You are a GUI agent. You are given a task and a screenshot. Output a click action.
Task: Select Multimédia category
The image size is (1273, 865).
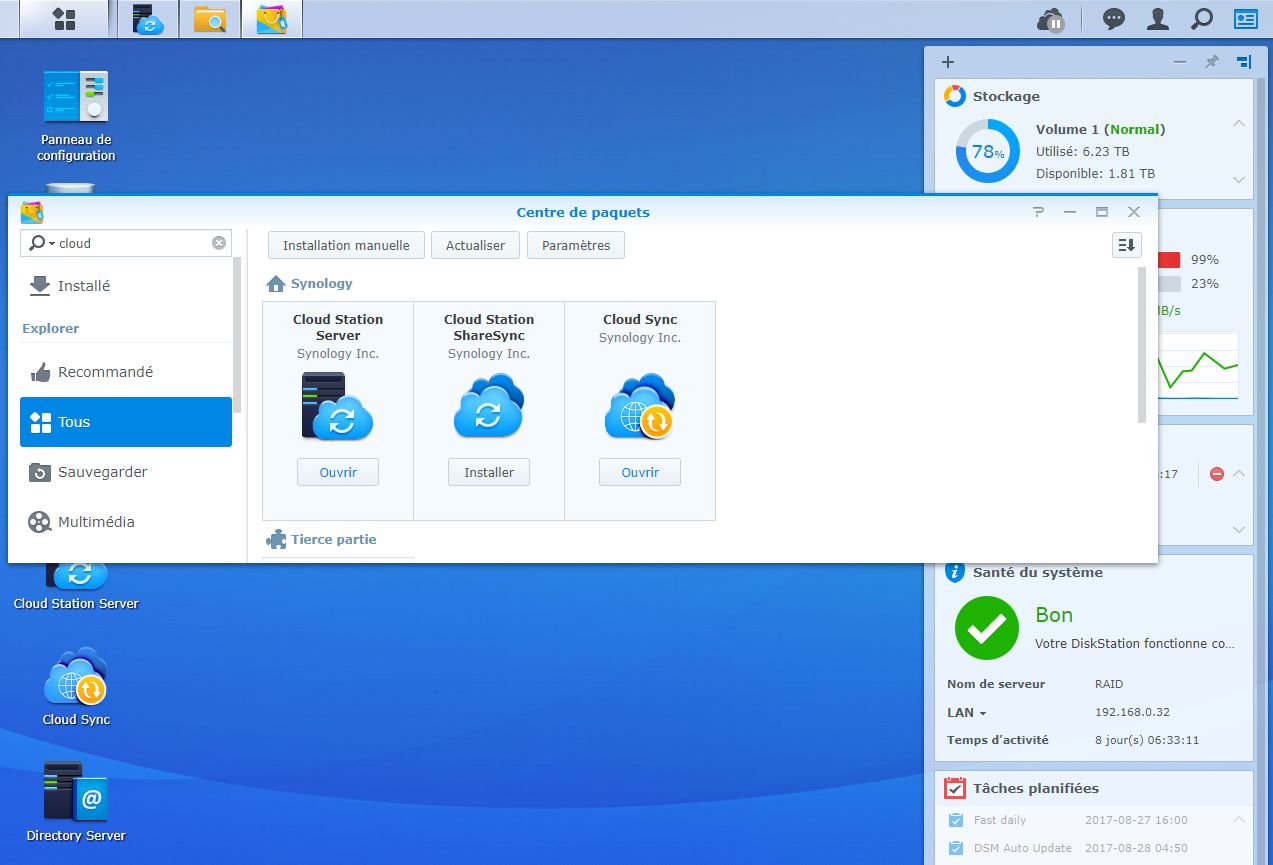click(x=126, y=522)
